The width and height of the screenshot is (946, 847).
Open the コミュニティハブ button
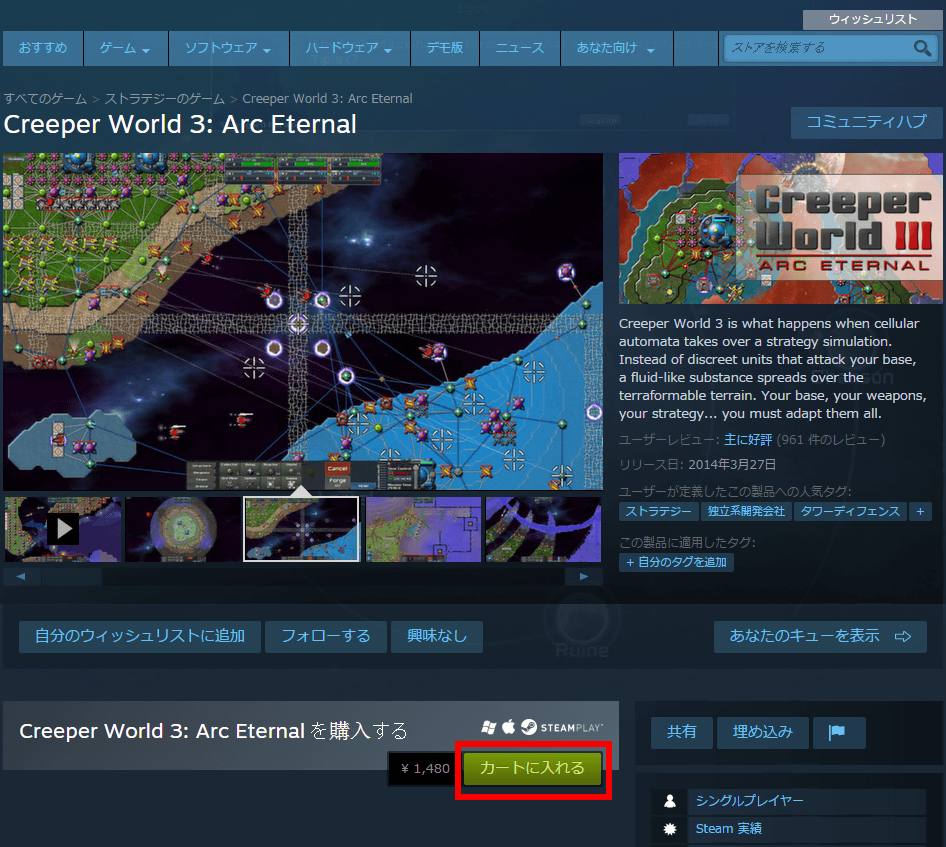click(866, 122)
